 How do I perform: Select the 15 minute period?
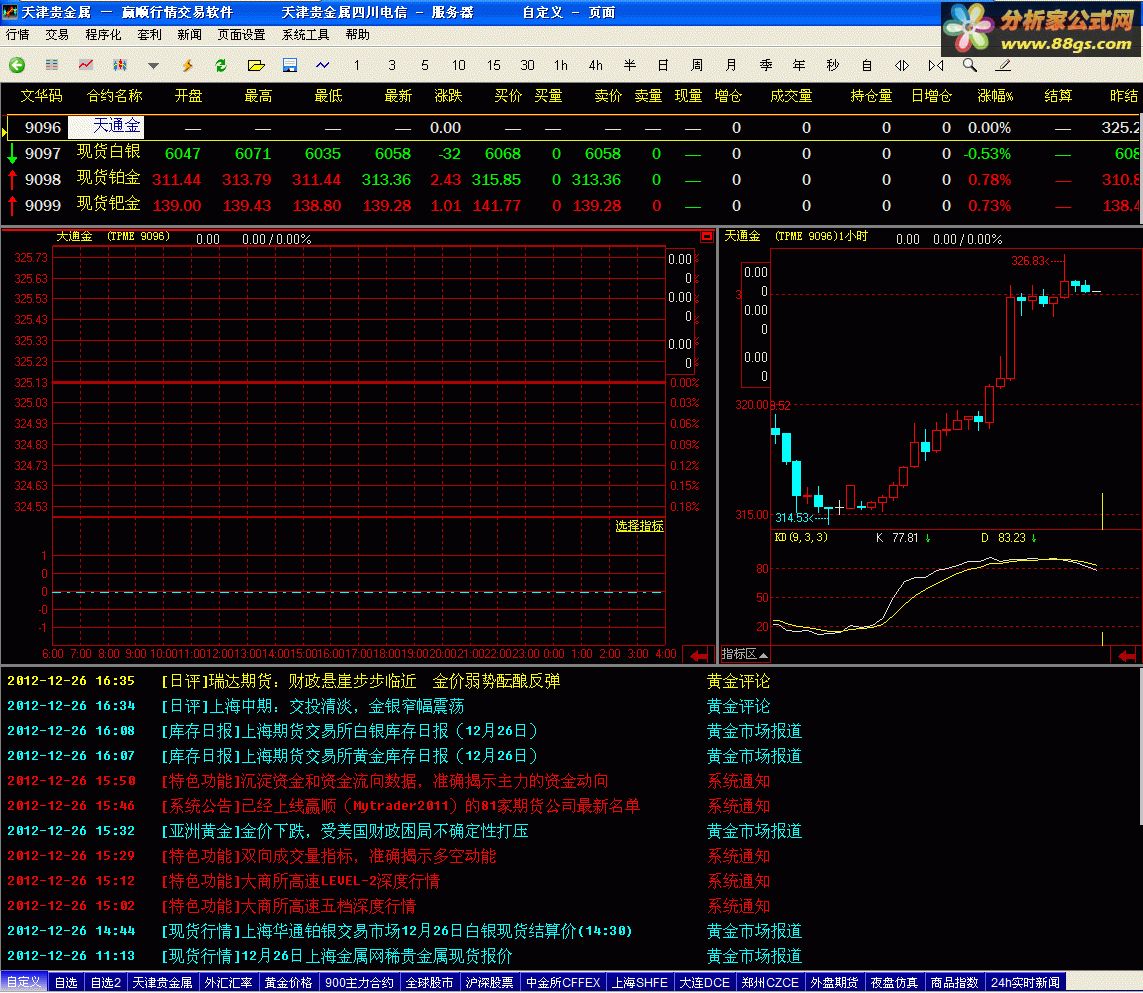click(494, 66)
